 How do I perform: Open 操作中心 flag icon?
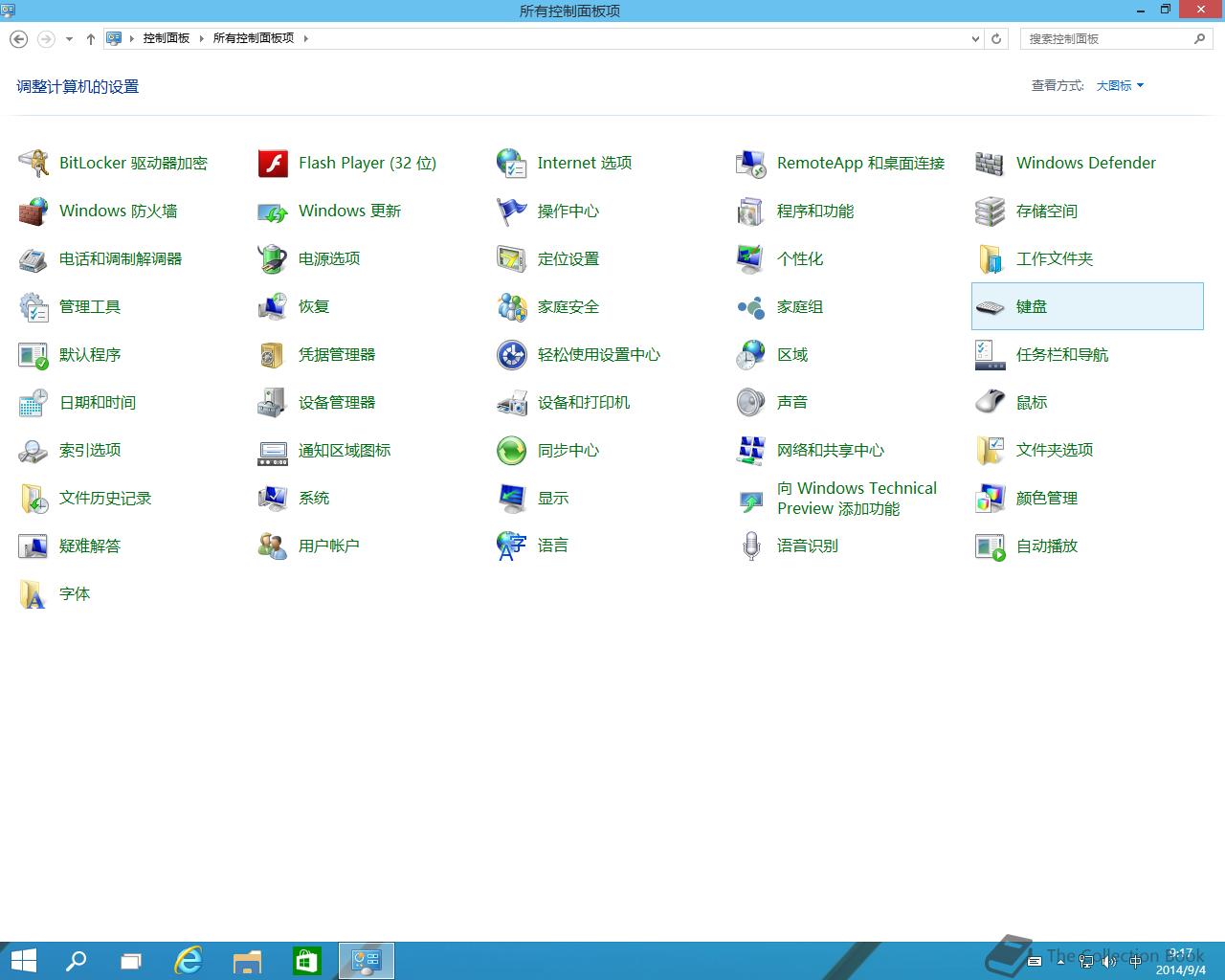(x=512, y=211)
